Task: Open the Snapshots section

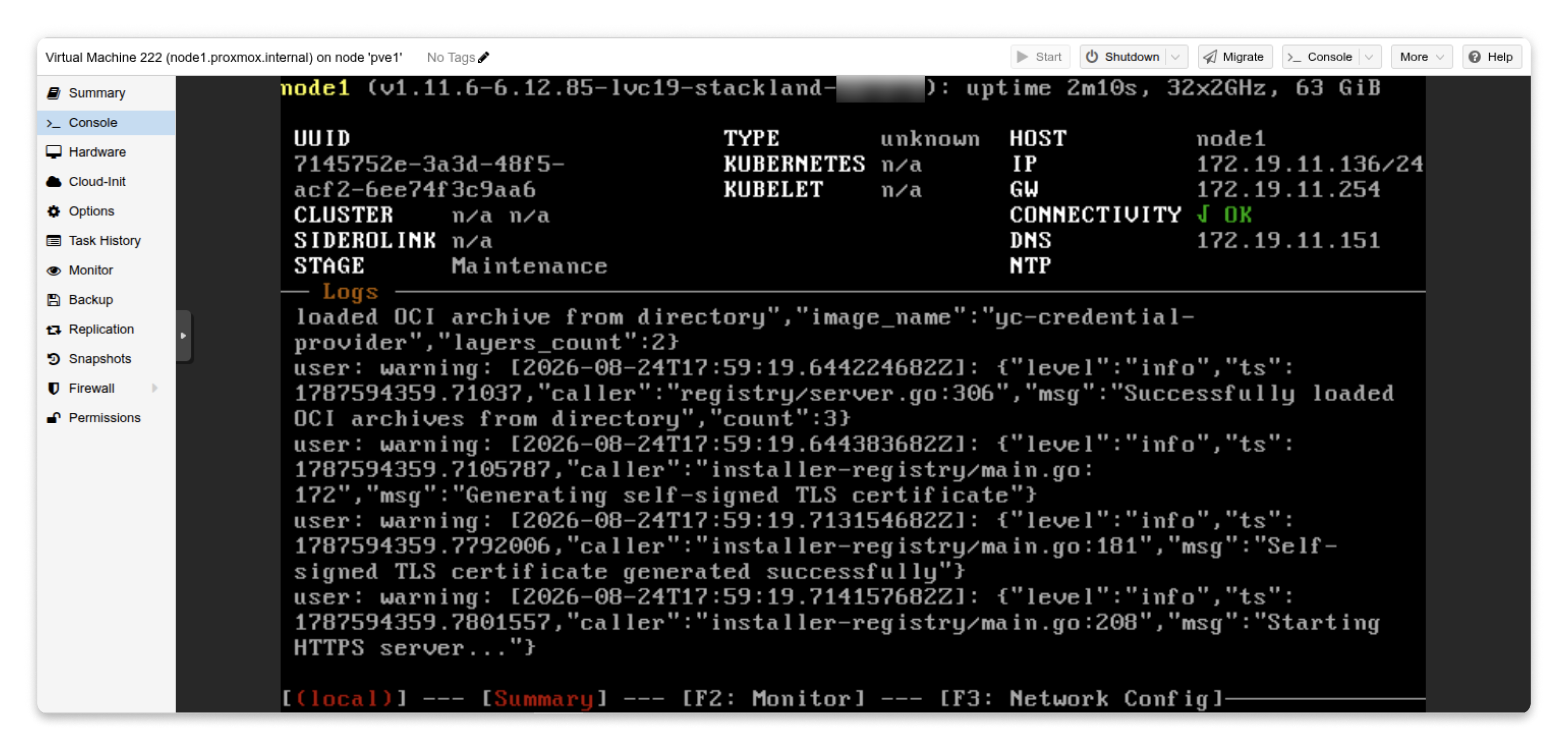Action: pos(106,359)
